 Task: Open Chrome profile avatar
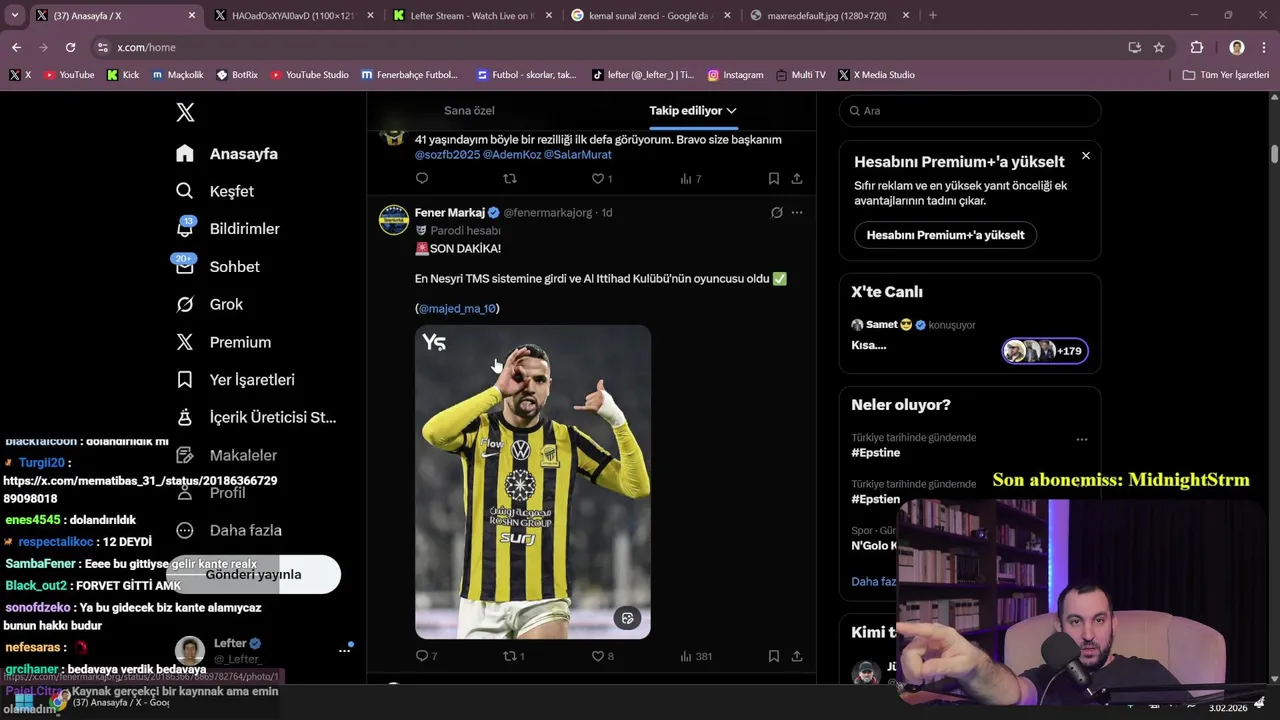(x=1237, y=47)
